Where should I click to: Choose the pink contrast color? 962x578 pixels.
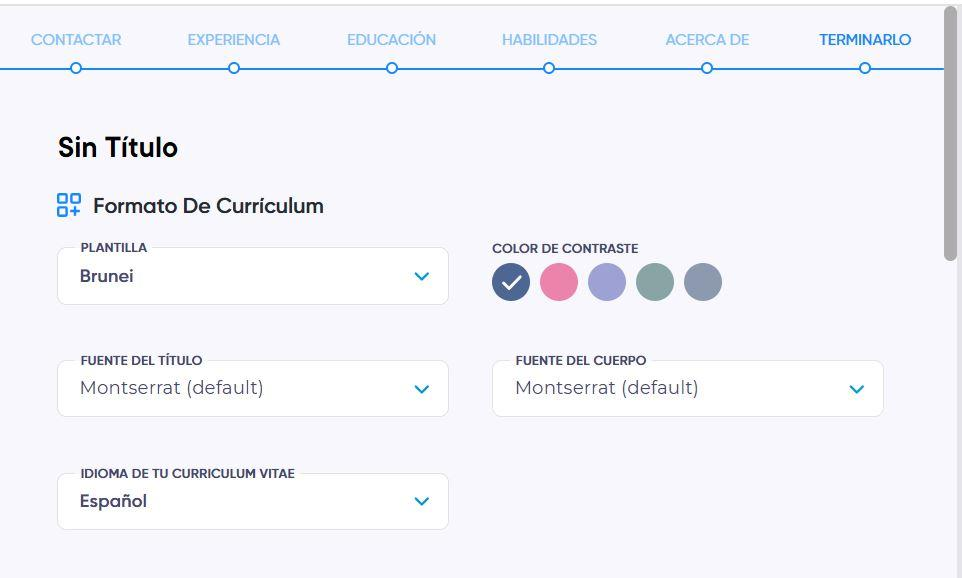559,282
